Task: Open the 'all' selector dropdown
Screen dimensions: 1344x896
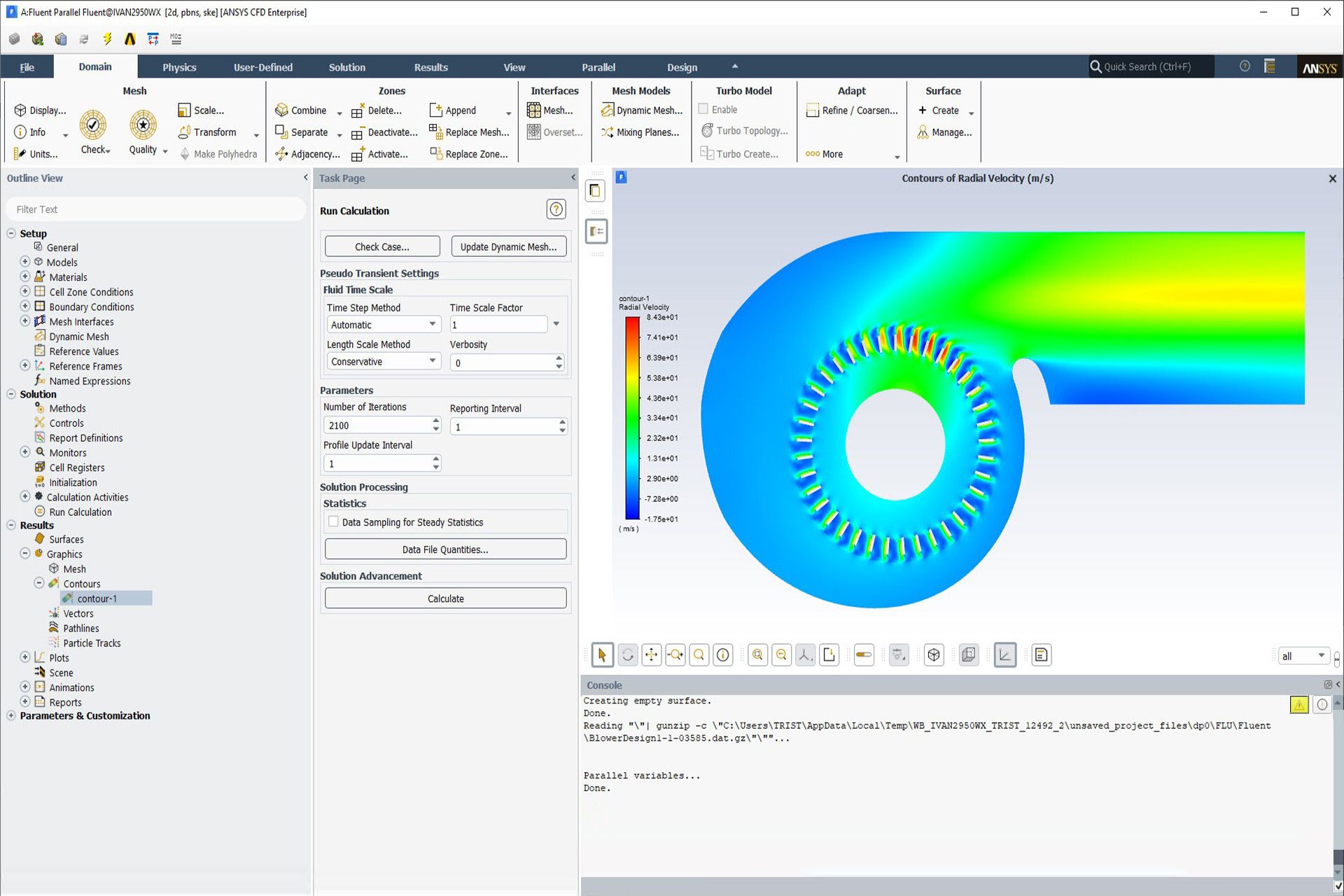Action: pyautogui.click(x=1303, y=656)
